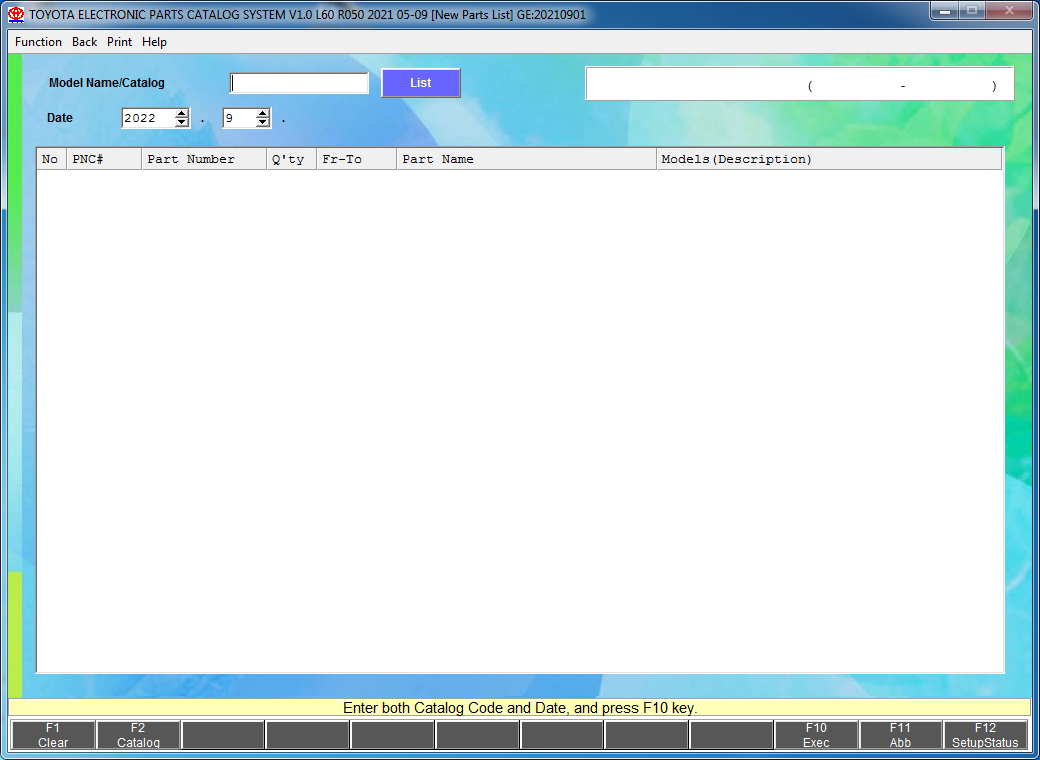The height and width of the screenshot is (760, 1040).
Task: Click the No column header
Action: point(51,159)
